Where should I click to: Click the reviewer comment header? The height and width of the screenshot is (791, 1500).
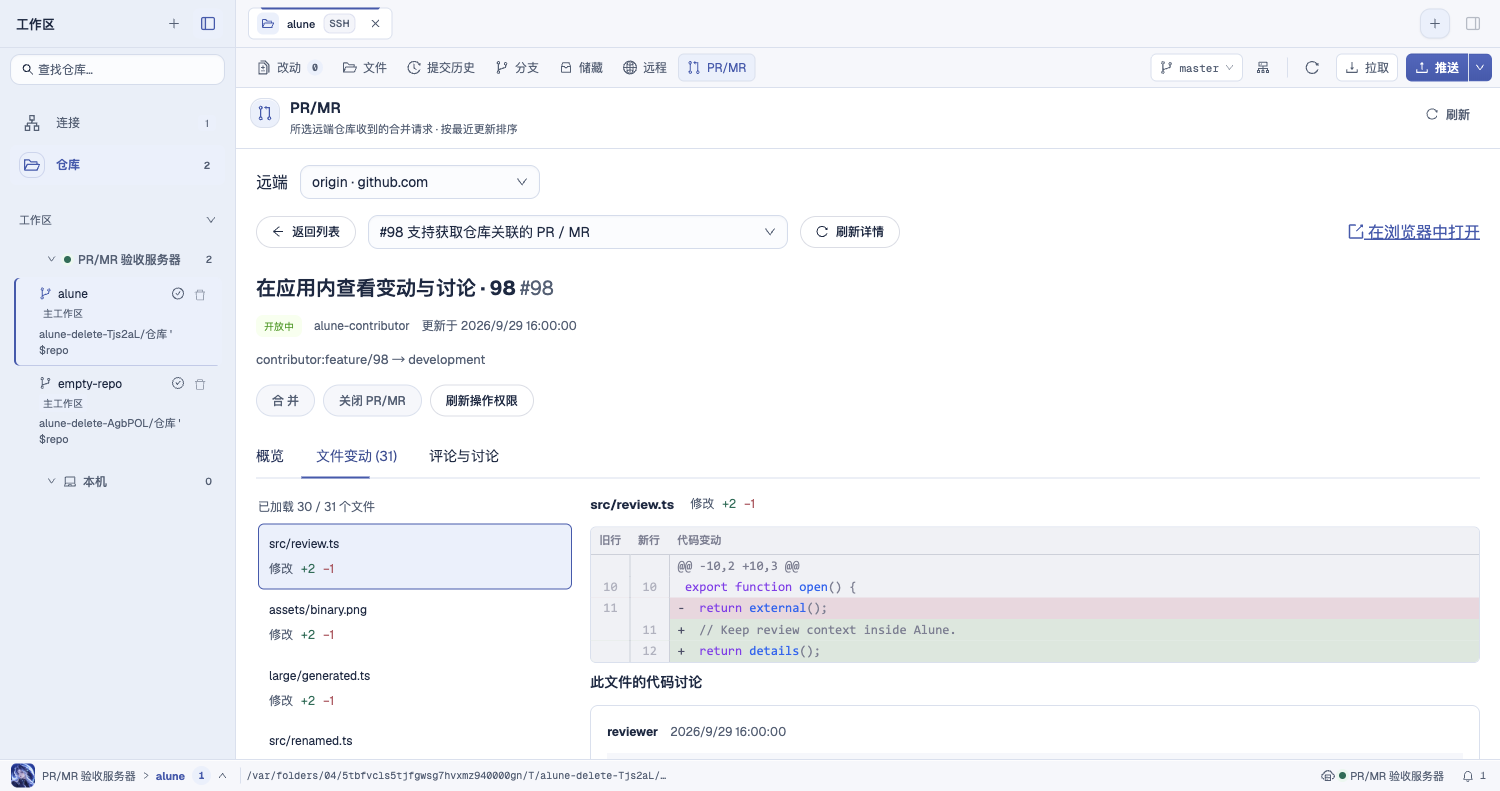tap(696, 732)
